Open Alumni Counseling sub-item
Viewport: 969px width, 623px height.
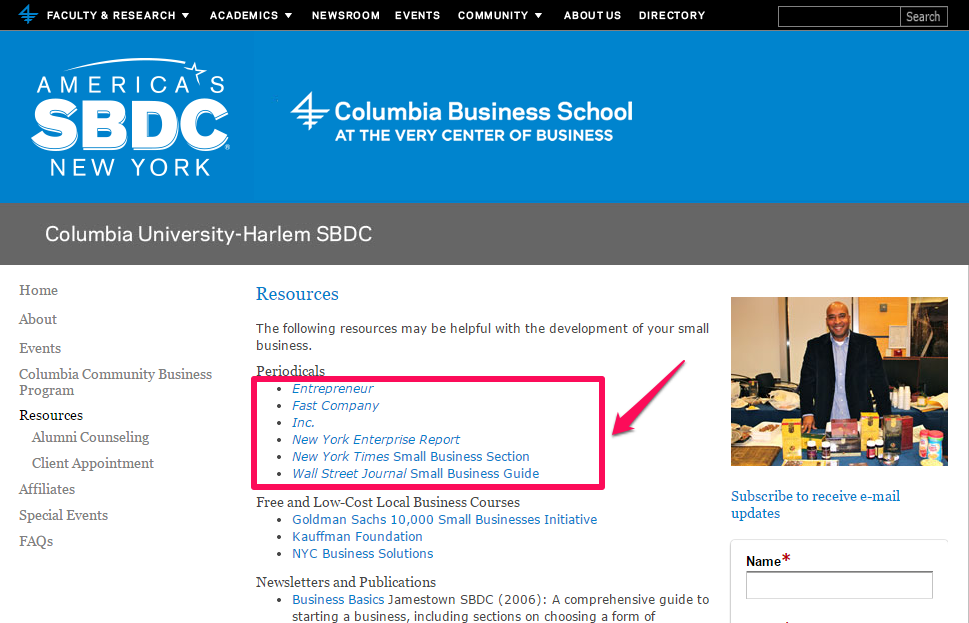(90, 438)
